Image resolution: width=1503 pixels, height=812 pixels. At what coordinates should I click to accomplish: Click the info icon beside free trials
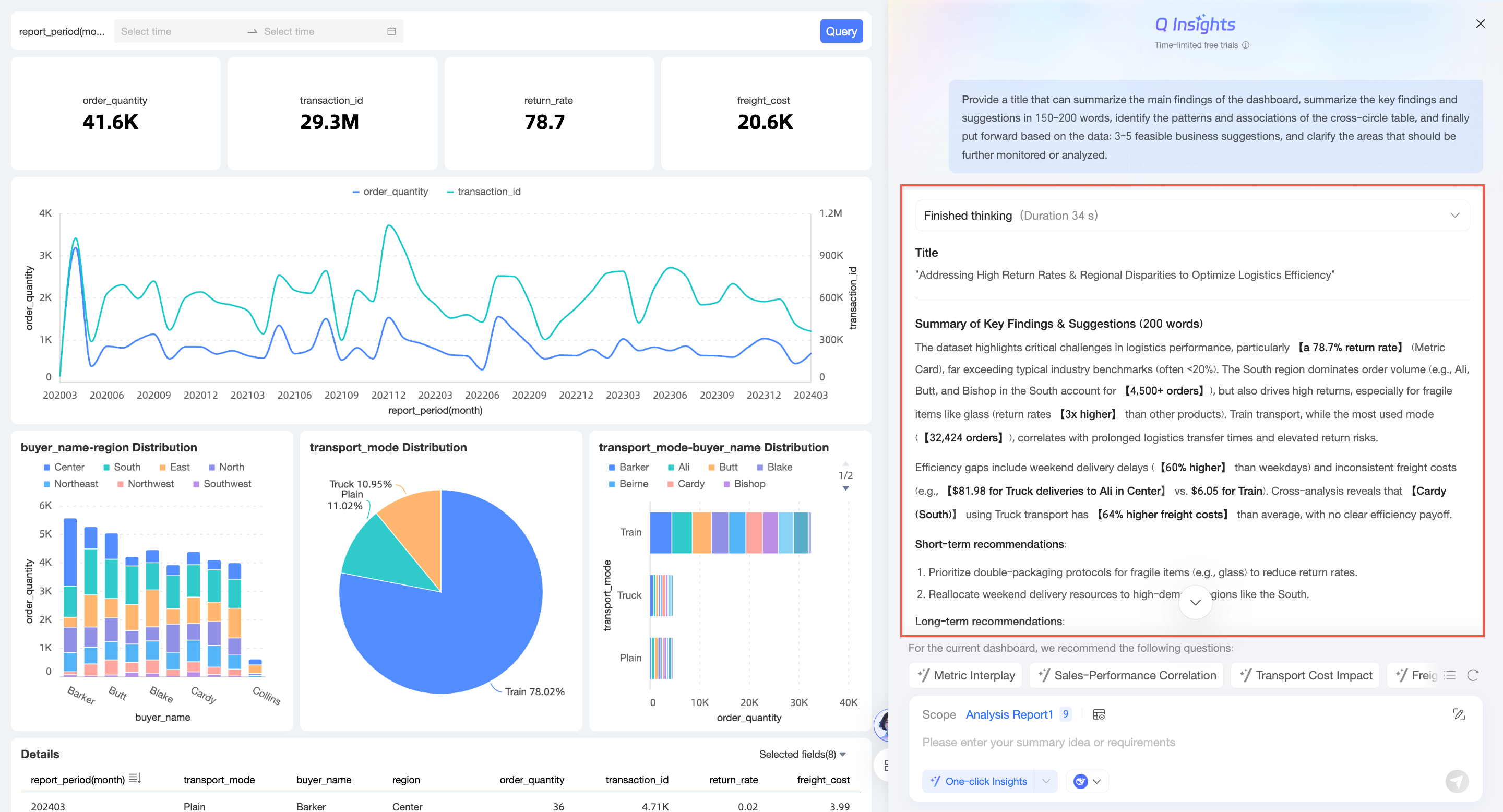pyautogui.click(x=1246, y=45)
